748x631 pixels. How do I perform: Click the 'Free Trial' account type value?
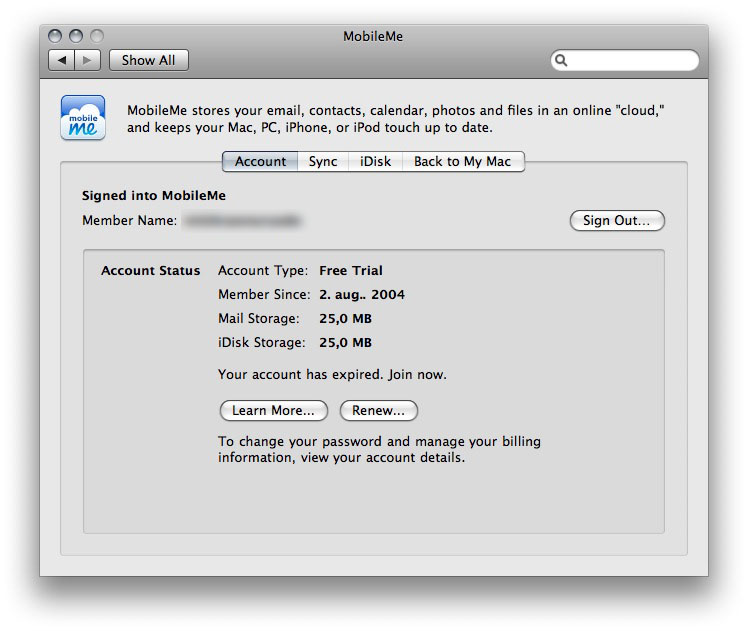[351, 270]
